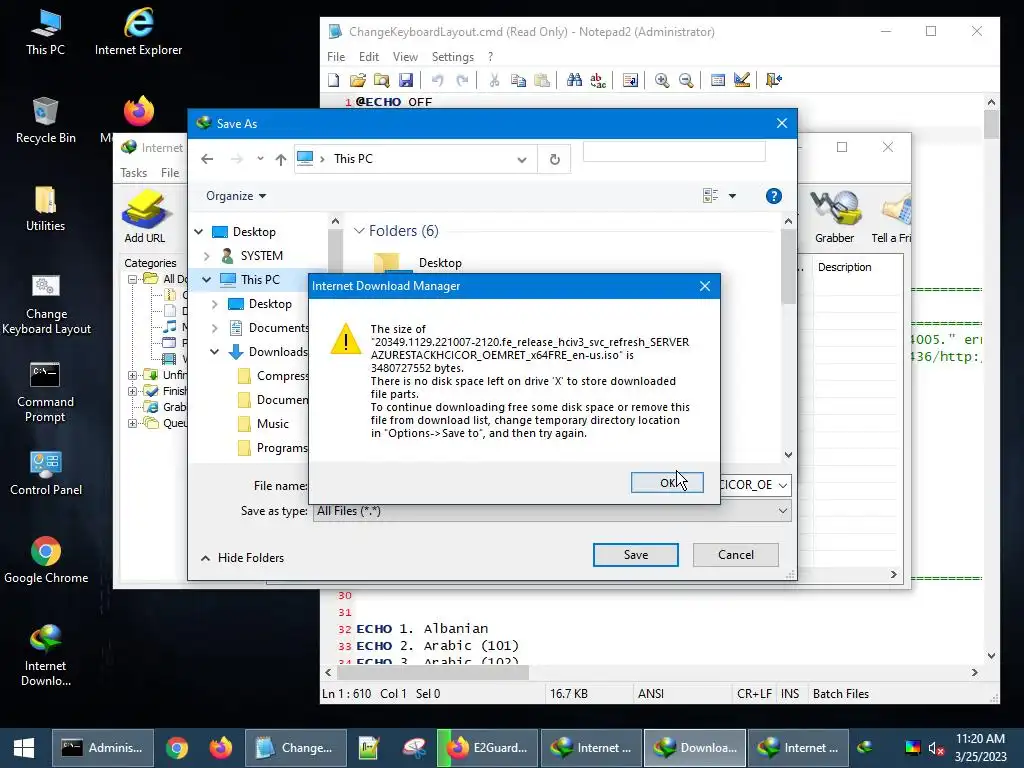Click Notepad2 Find binoculars icon

[574, 80]
